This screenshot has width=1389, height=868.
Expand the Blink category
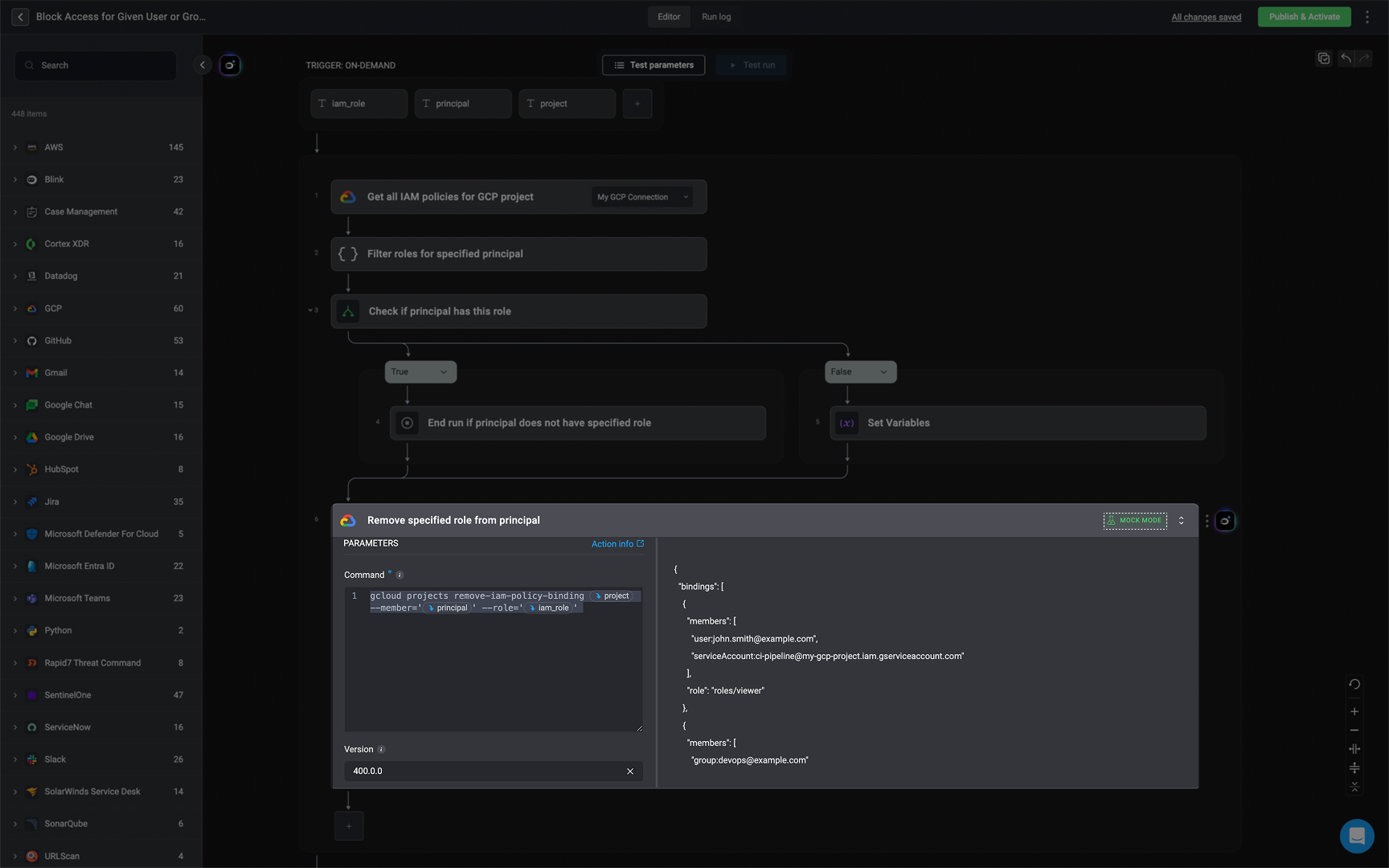(14, 180)
